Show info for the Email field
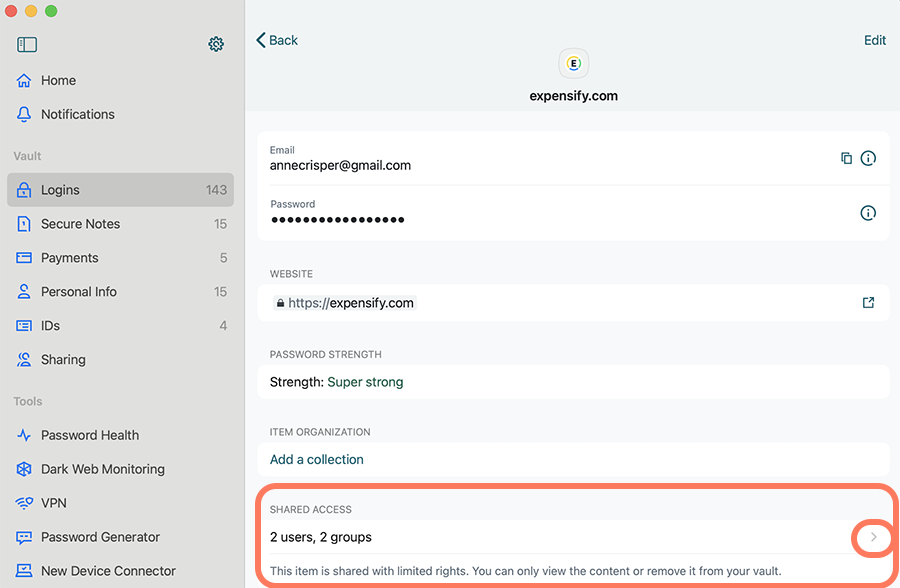900x588 pixels. 868,158
